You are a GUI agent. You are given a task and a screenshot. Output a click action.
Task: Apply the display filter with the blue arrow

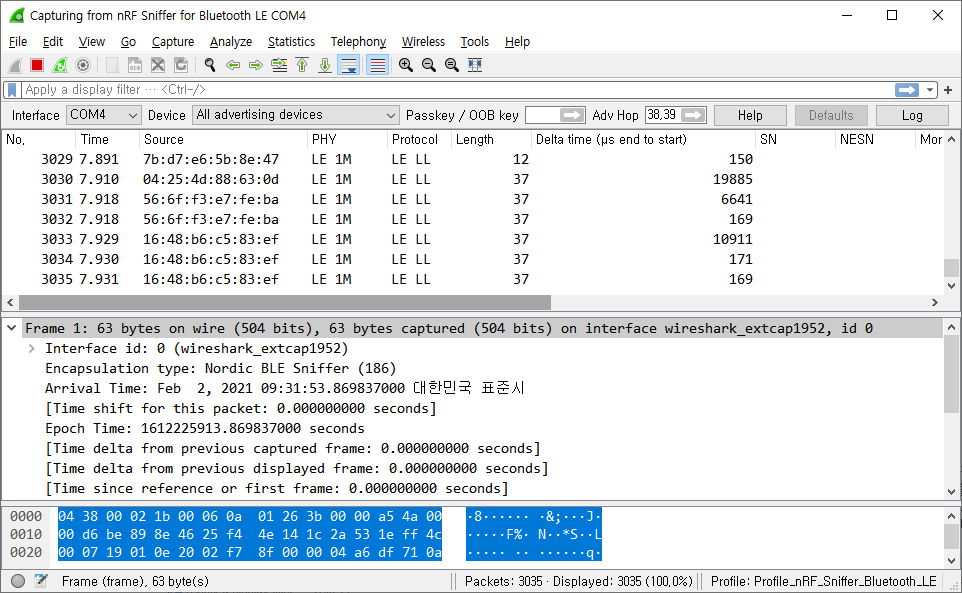pos(907,90)
